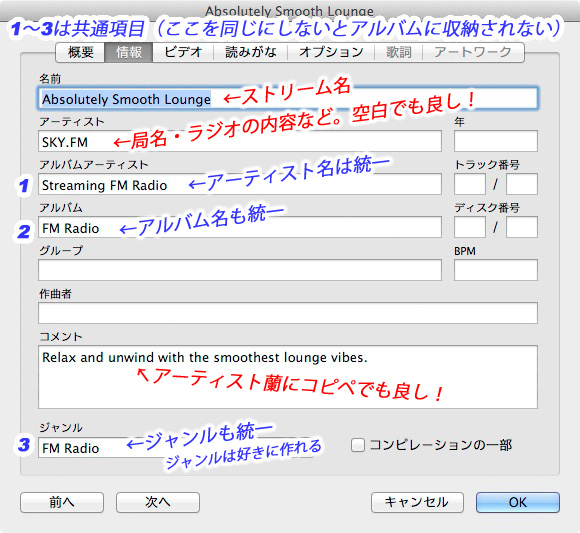Open the ビデオ tab
This screenshot has width=580, height=533.
tap(183, 52)
